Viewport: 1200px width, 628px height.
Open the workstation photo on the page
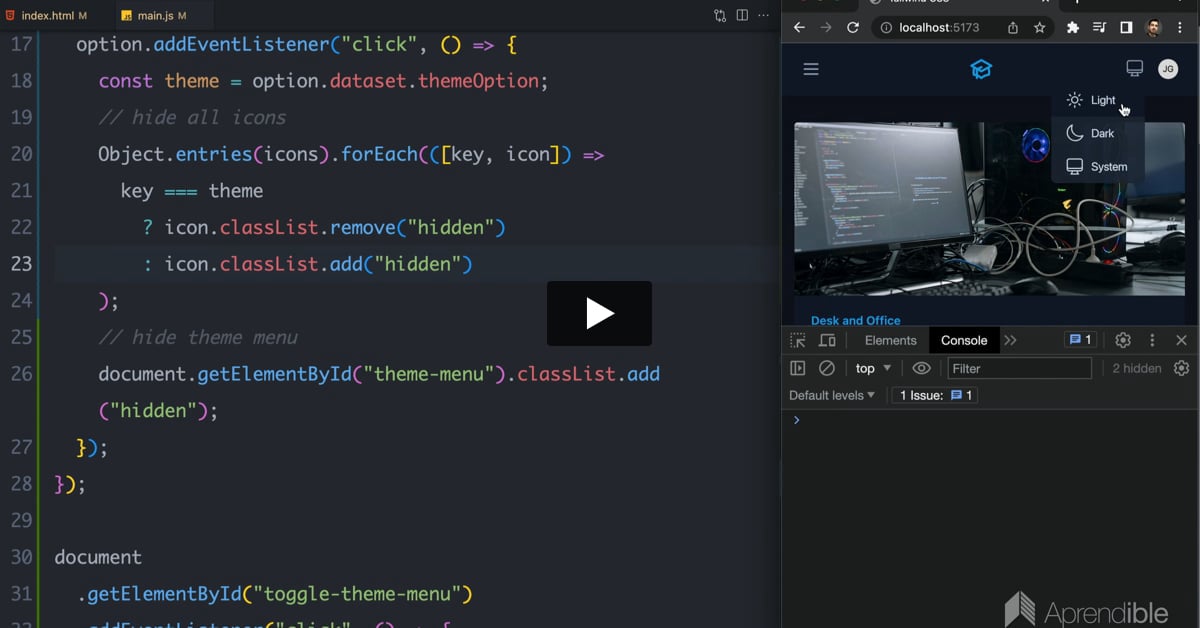point(988,209)
